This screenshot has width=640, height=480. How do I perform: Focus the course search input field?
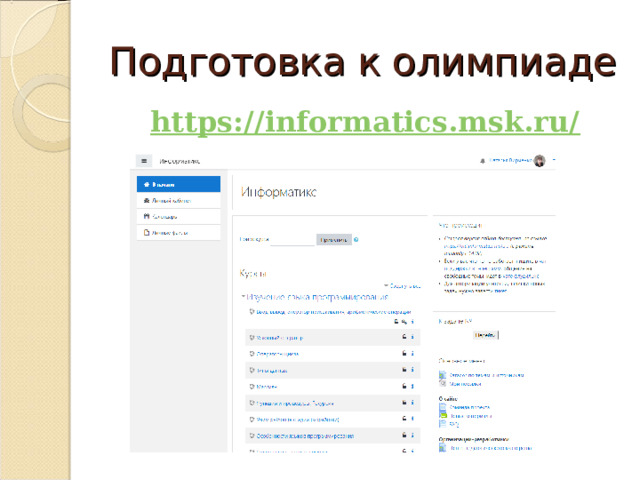tap(293, 240)
